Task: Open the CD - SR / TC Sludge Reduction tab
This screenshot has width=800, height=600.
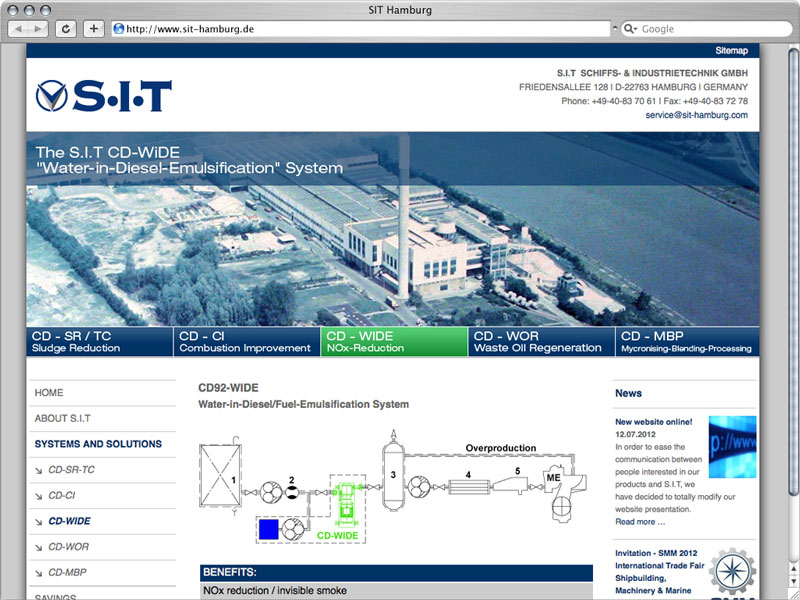Action: coord(99,342)
